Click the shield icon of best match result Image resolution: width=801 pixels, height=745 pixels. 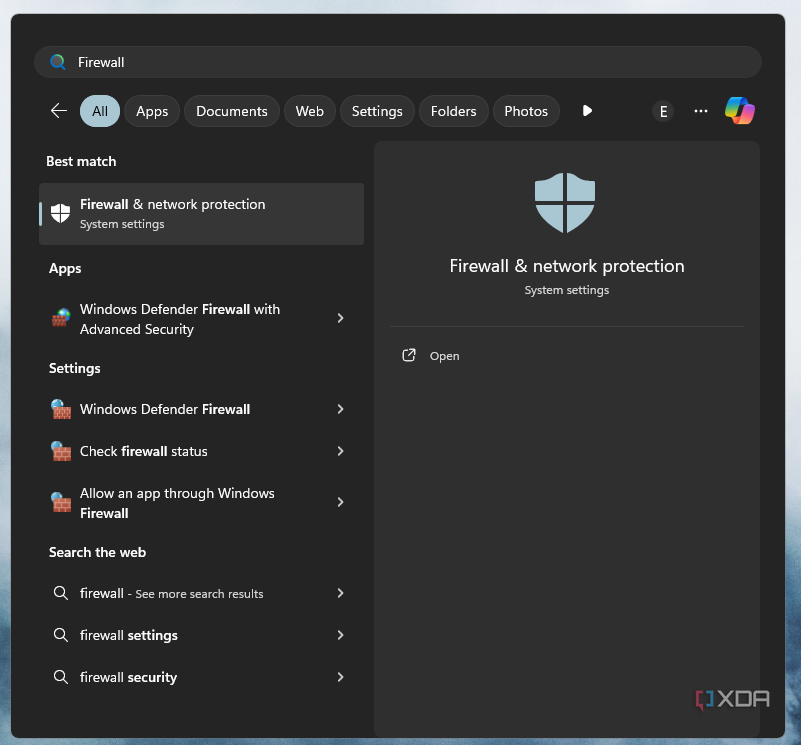pyautogui.click(x=60, y=213)
